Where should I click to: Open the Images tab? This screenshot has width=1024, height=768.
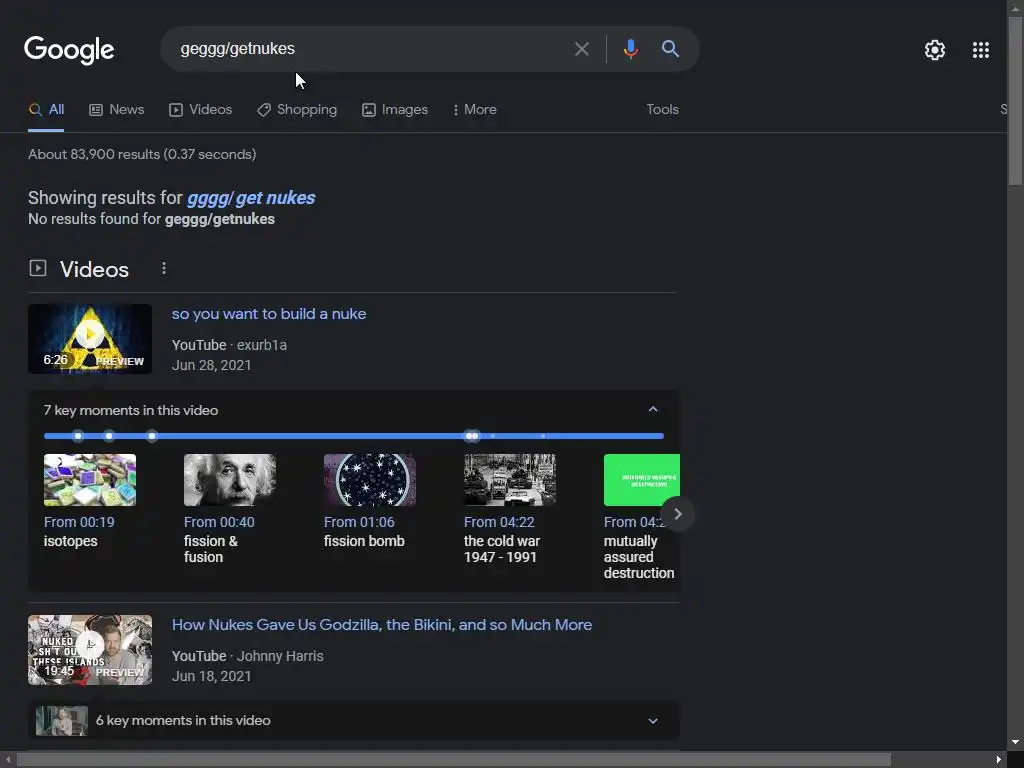395,110
